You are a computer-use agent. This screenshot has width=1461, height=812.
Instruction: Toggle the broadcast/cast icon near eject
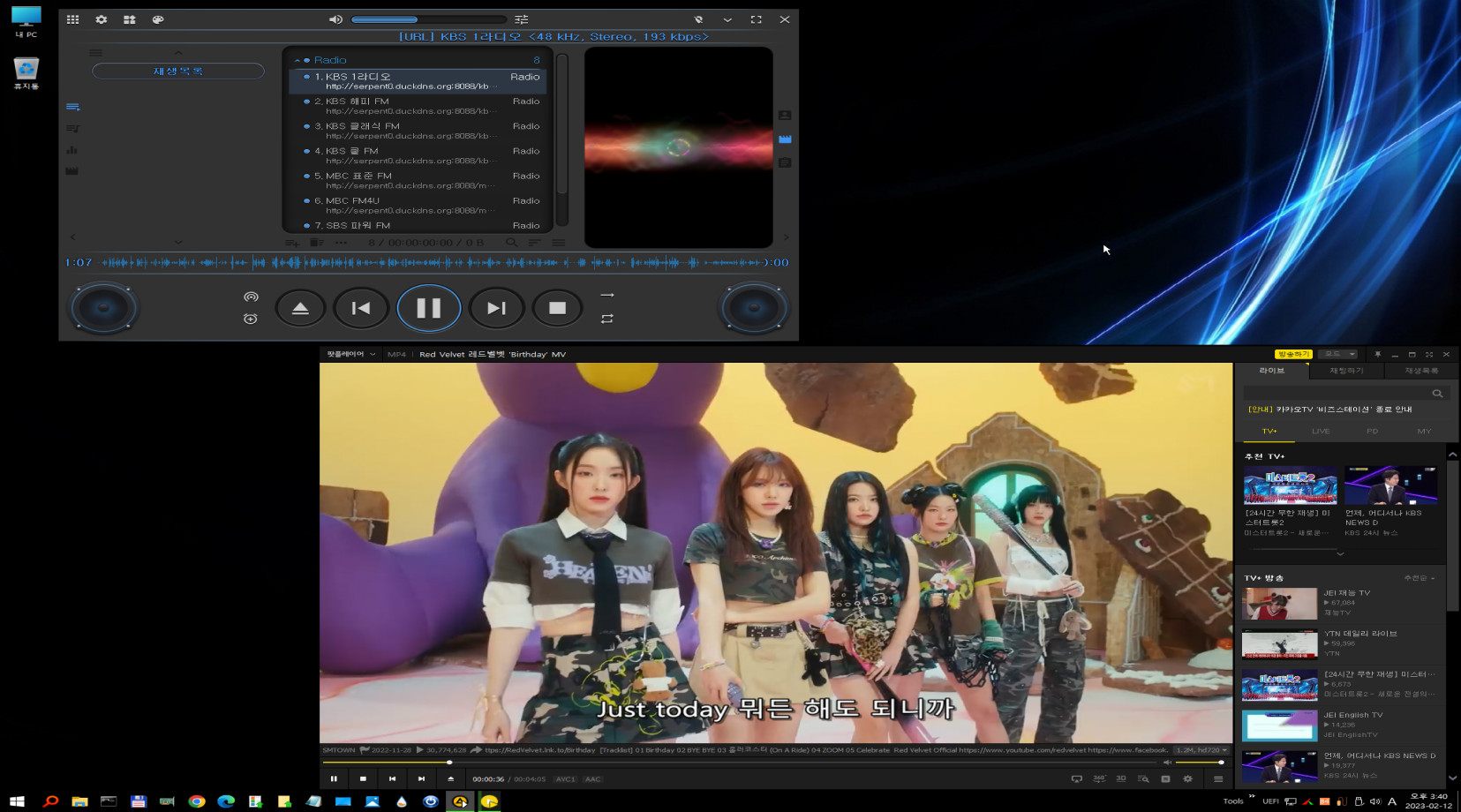pyautogui.click(x=251, y=297)
